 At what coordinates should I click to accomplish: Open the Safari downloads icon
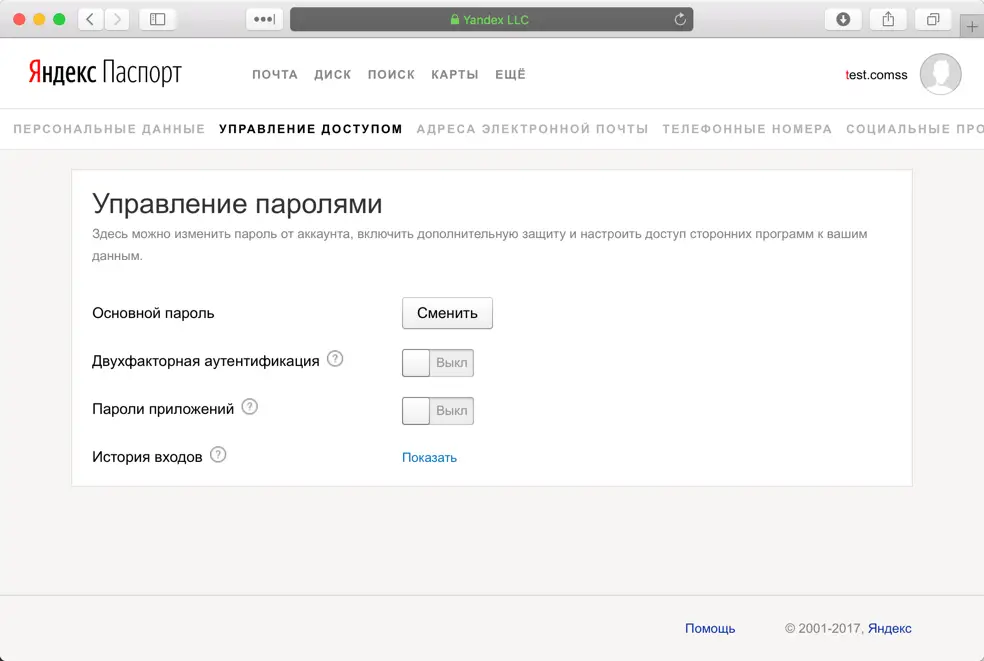click(843, 19)
